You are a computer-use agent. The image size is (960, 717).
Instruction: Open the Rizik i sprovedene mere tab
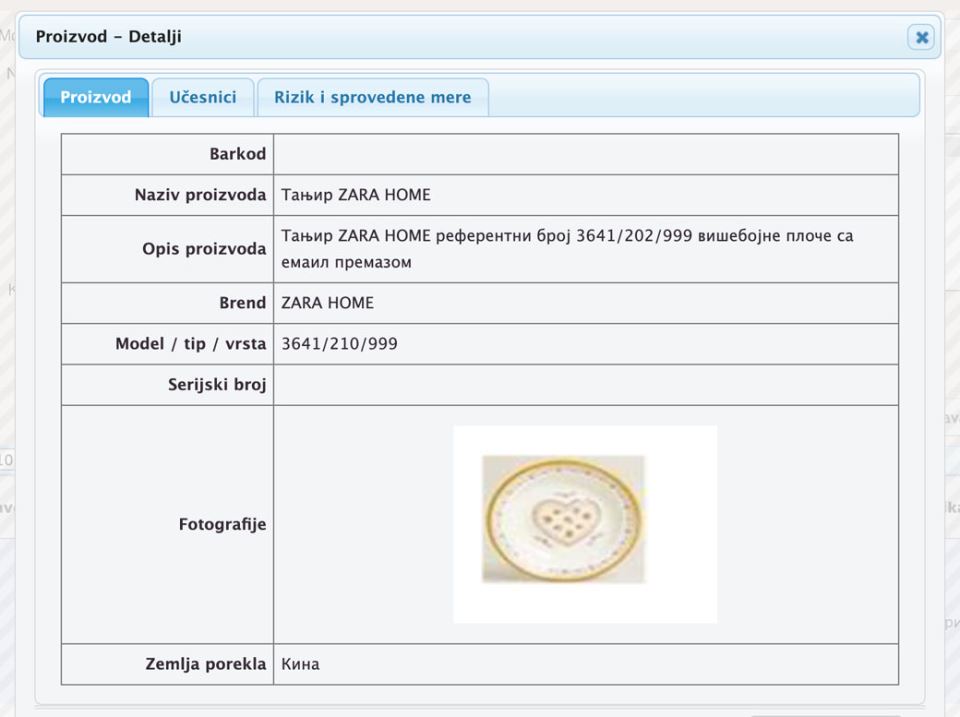tap(372, 97)
